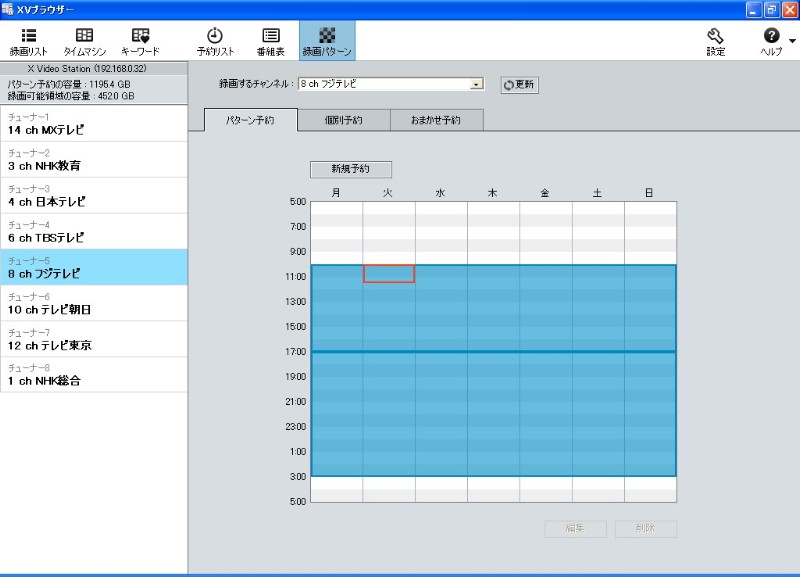This screenshot has height=577, width=800.
Task: Switch to the おまかせ予約 tab
Action: coord(436,120)
